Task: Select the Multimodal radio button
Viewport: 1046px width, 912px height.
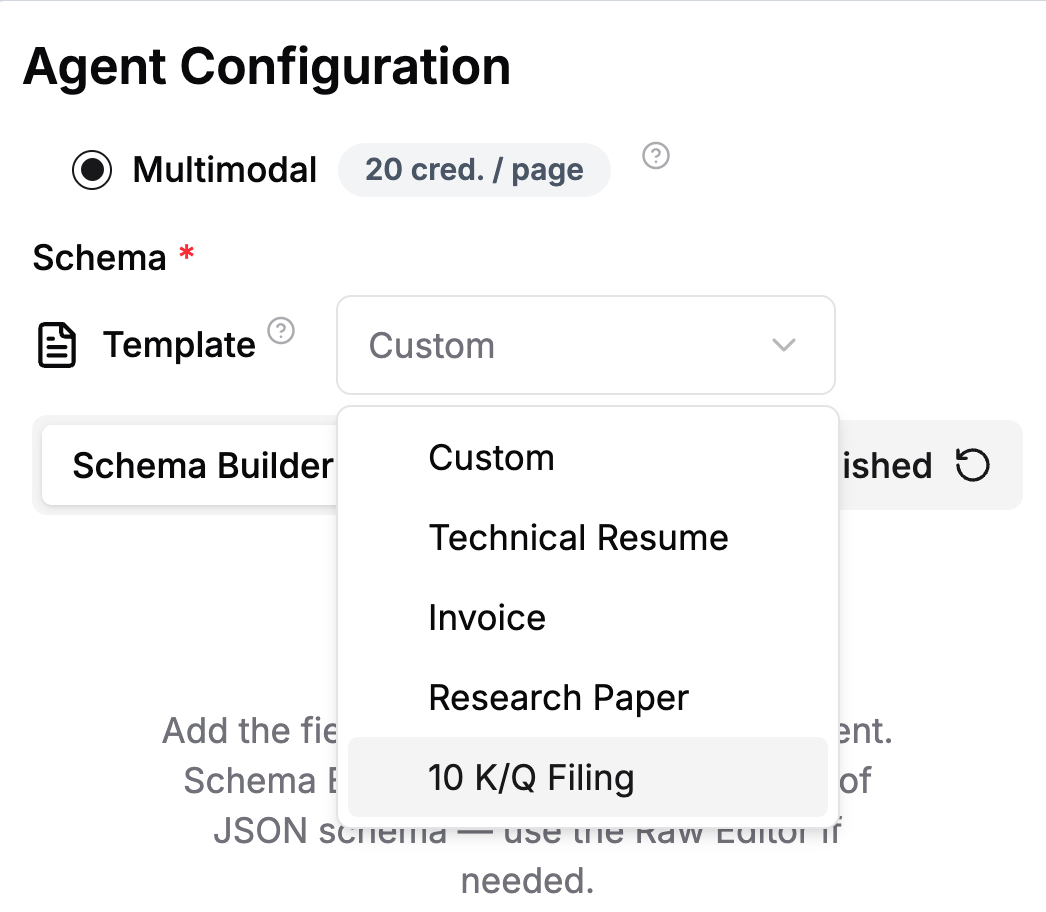Action: point(92,170)
